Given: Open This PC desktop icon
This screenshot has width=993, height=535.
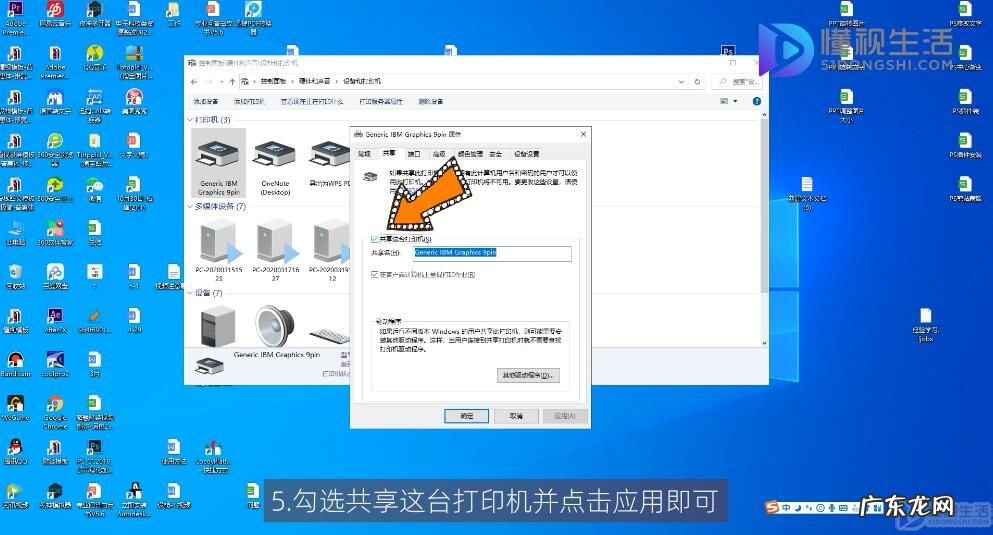Looking at the screenshot, I should pyautogui.click(x=15, y=233).
